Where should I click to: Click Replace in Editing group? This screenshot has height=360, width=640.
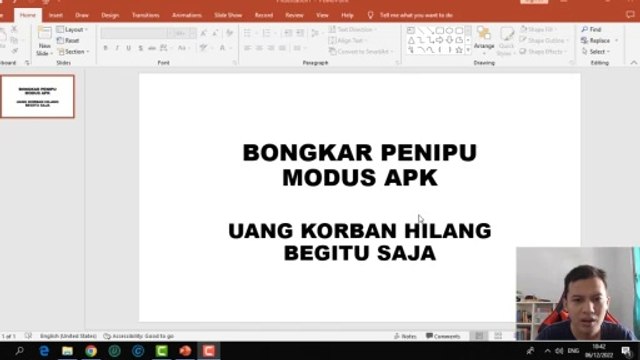point(599,40)
